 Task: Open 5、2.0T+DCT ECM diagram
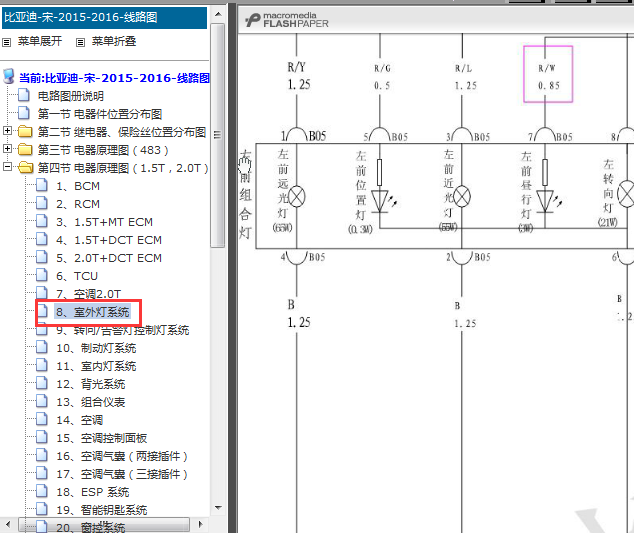click(109, 258)
